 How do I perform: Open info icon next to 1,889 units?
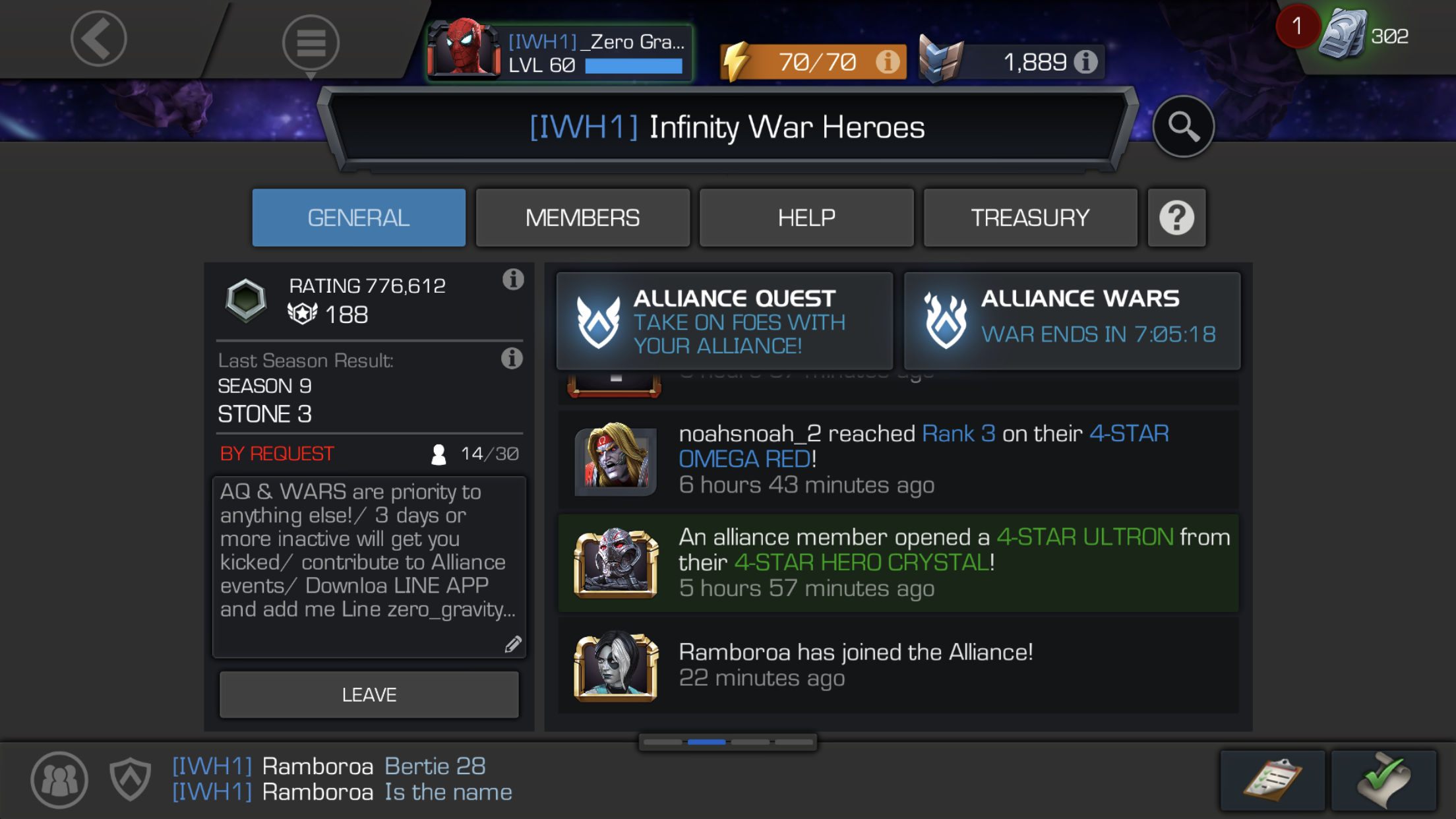click(1085, 61)
